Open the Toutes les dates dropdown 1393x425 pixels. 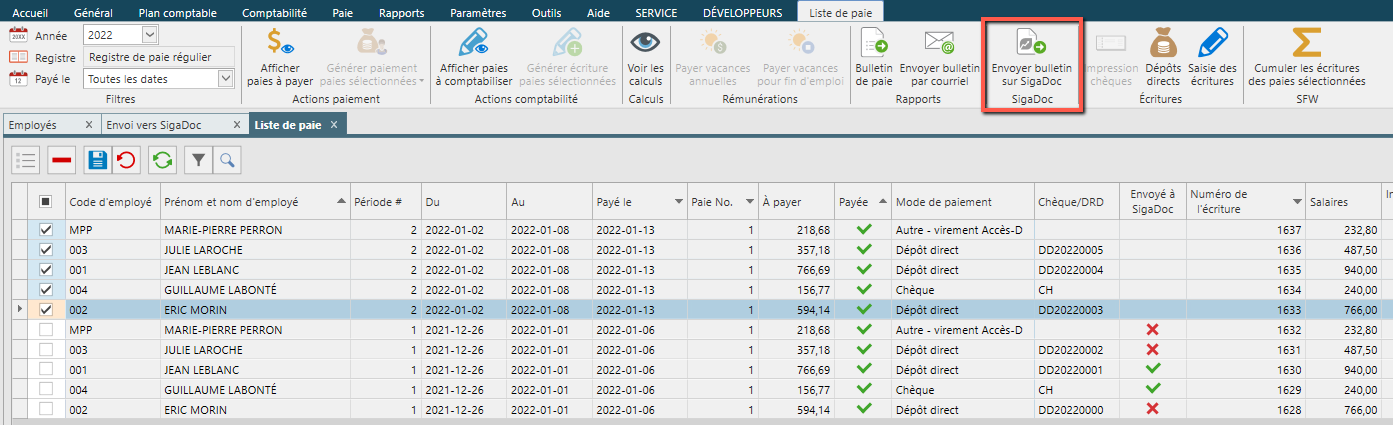[226, 79]
